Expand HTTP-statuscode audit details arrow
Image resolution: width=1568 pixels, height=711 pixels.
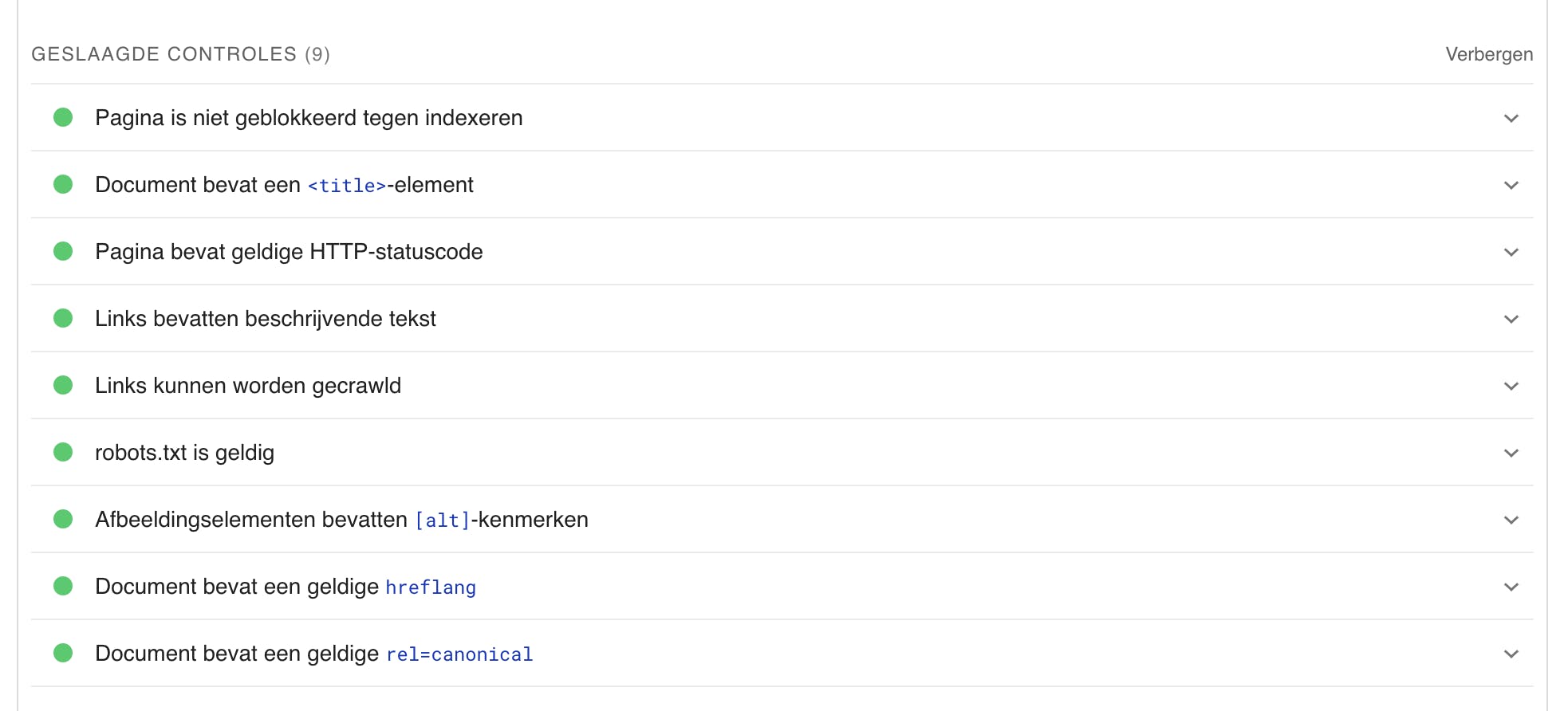1511,253
